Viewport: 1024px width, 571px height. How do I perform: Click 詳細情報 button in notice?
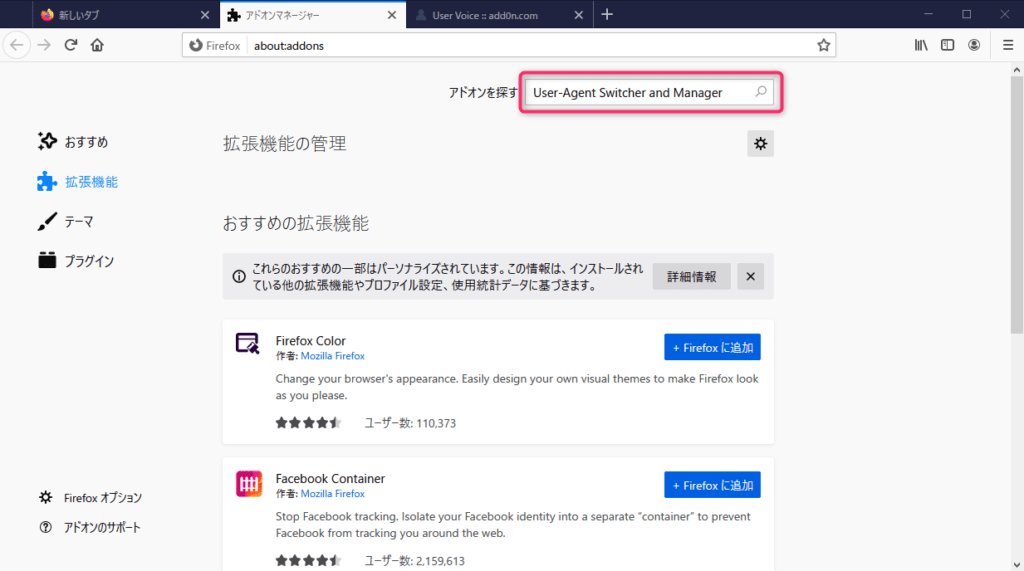pyautogui.click(x=691, y=276)
